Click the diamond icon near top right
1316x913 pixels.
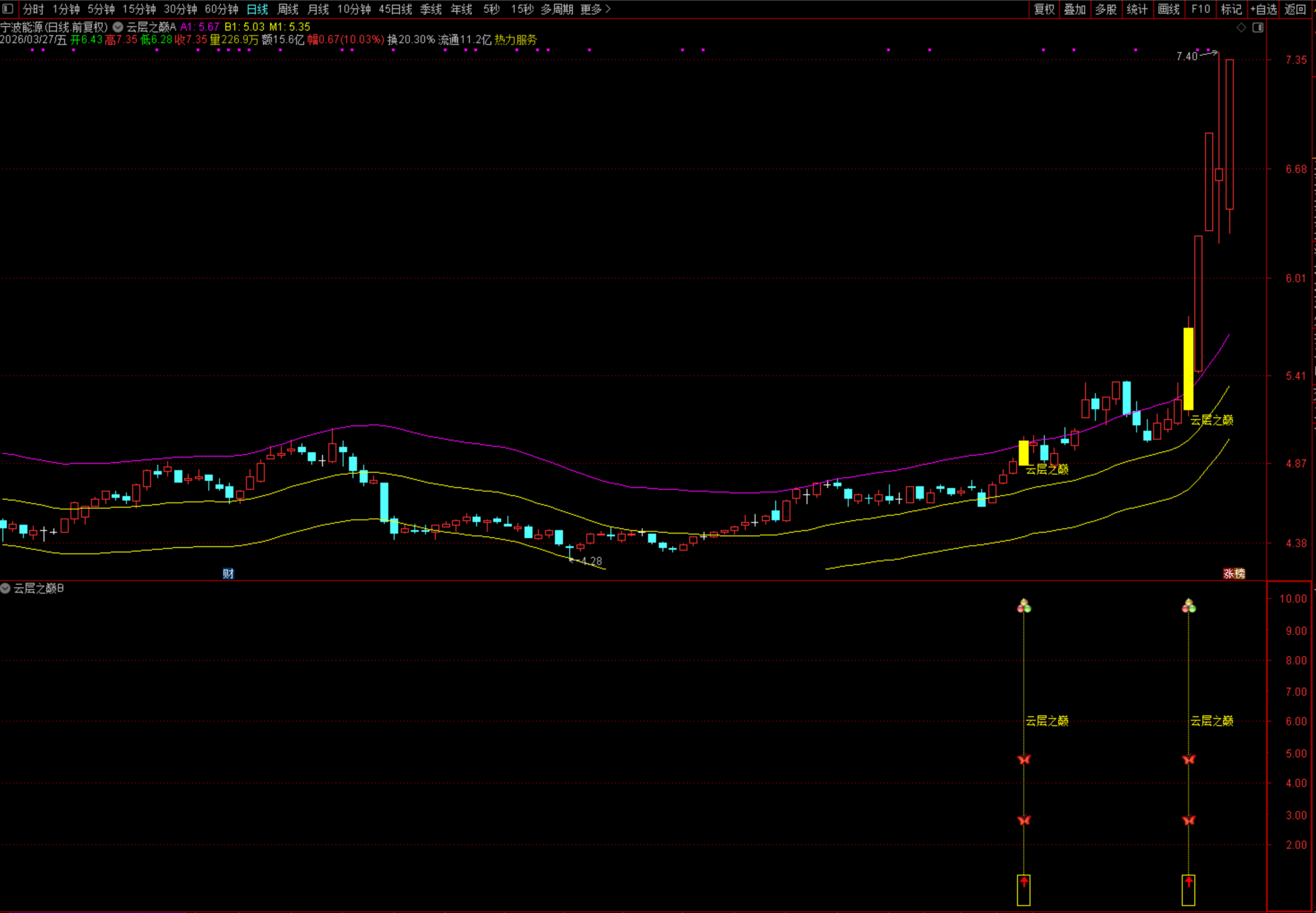[1241, 27]
